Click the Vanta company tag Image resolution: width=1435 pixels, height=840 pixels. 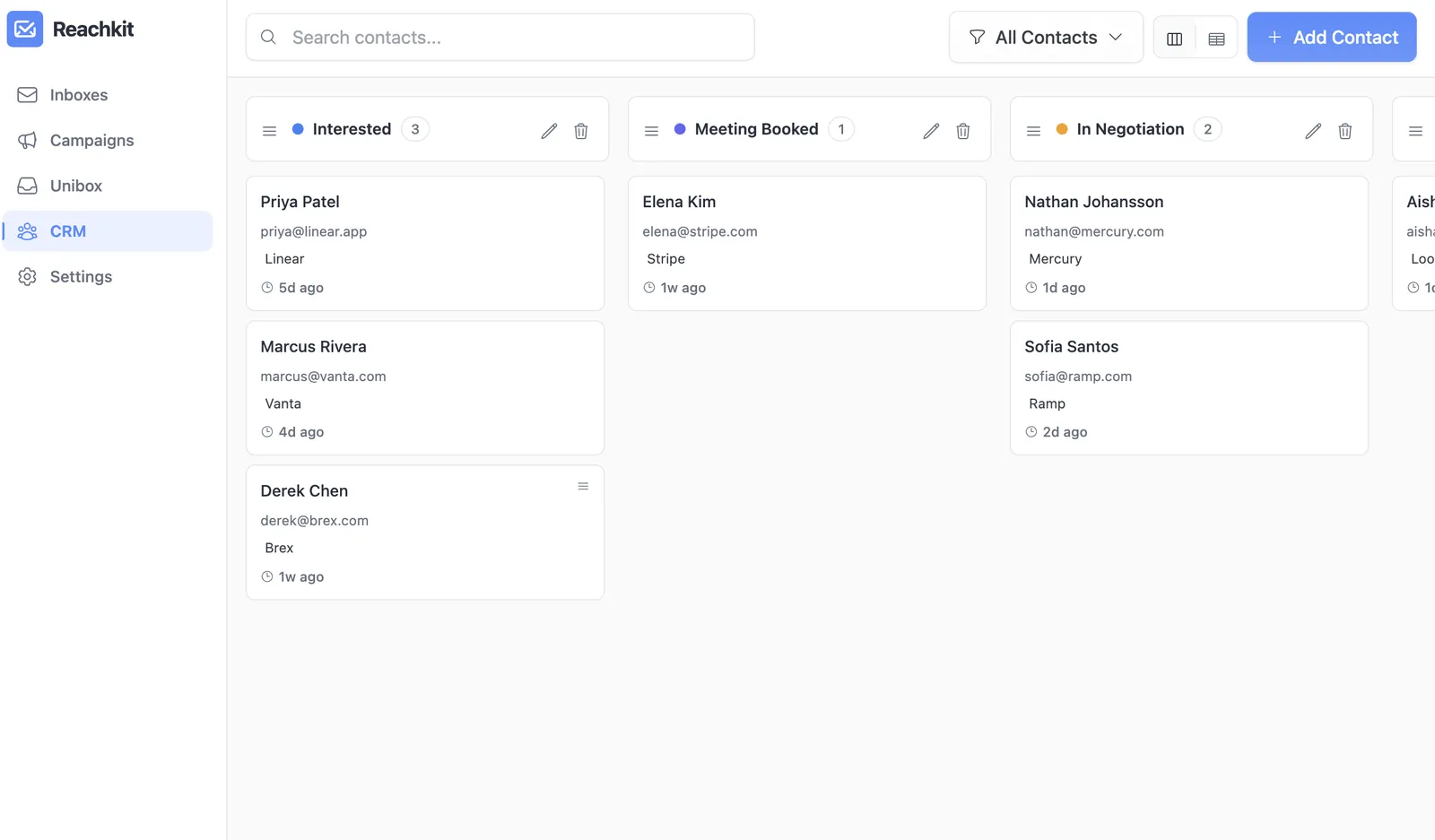(283, 404)
